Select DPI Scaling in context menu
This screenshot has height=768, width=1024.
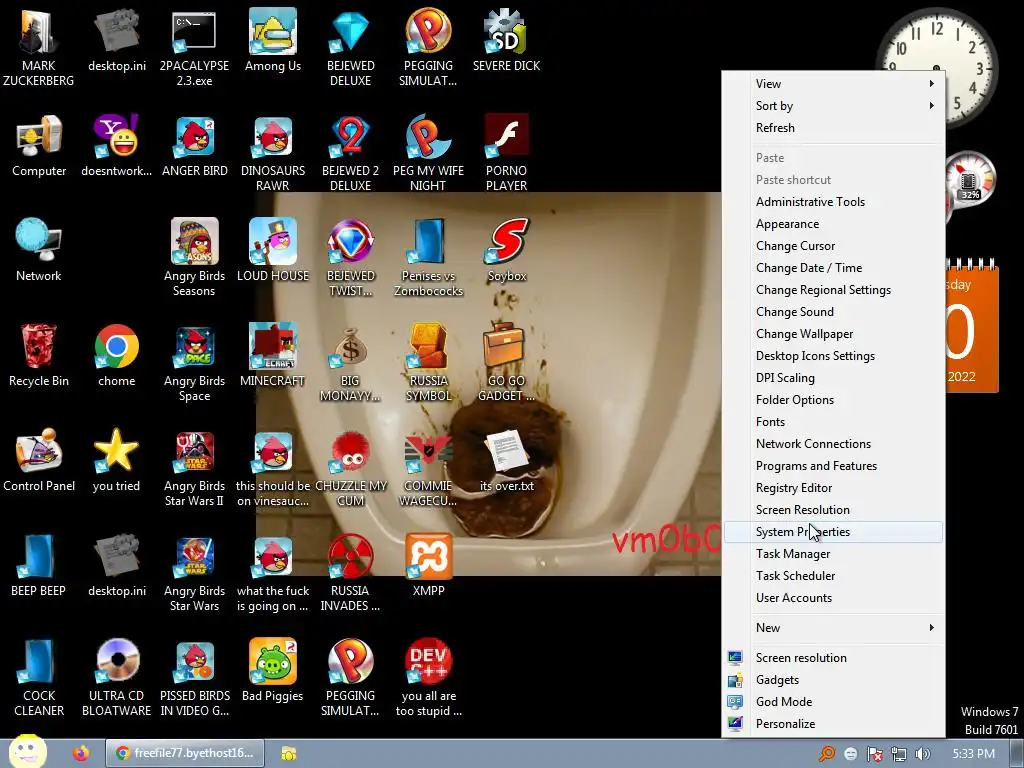833,378
